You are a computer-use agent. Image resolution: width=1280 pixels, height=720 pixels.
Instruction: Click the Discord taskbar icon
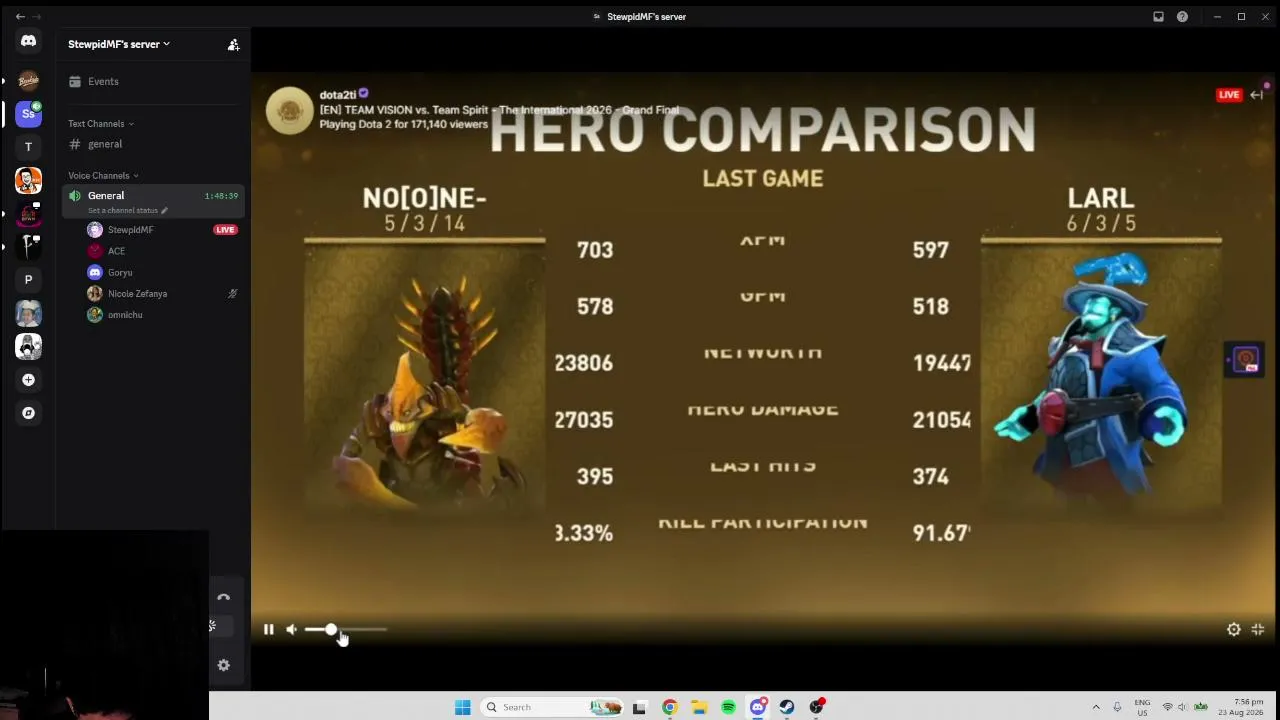(758, 707)
